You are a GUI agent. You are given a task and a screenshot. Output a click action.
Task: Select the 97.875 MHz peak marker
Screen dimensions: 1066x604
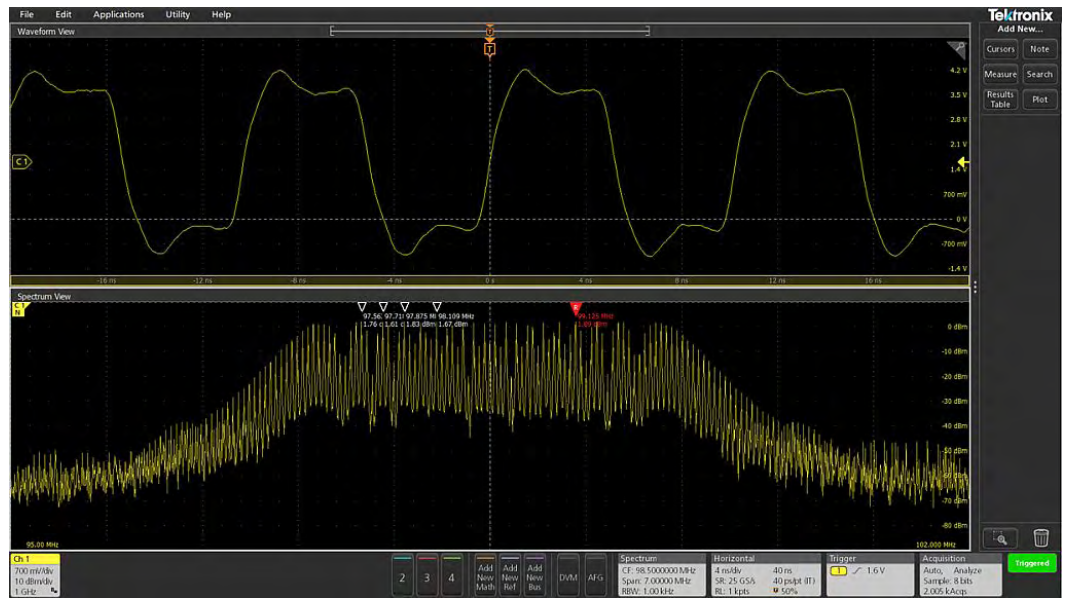pos(405,307)
